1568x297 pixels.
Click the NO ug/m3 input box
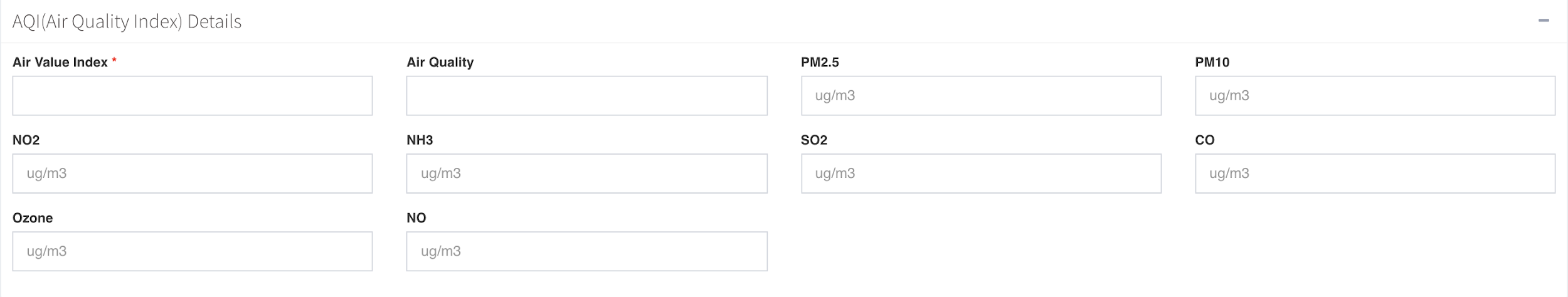pyautogui.click(x=586, y=251)
